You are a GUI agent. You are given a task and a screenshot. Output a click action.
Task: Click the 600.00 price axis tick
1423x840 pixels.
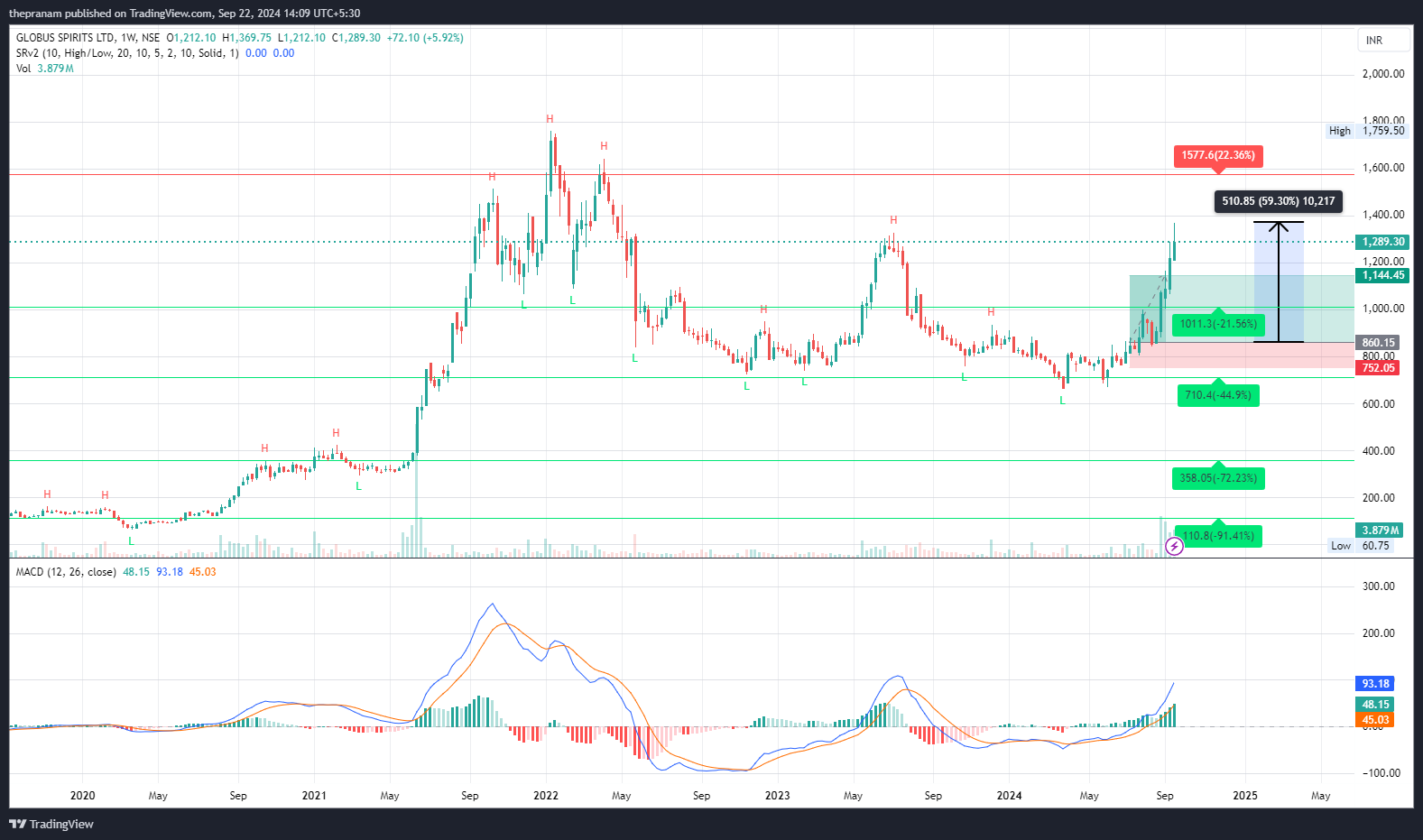pos(1379,404)
